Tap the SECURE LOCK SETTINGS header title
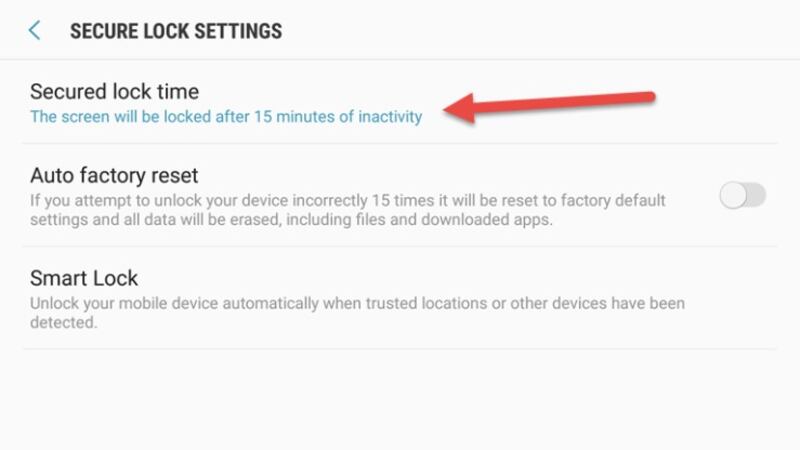This screenshot has width=800, height=450. pyautogui.click(x=176, y=31)
